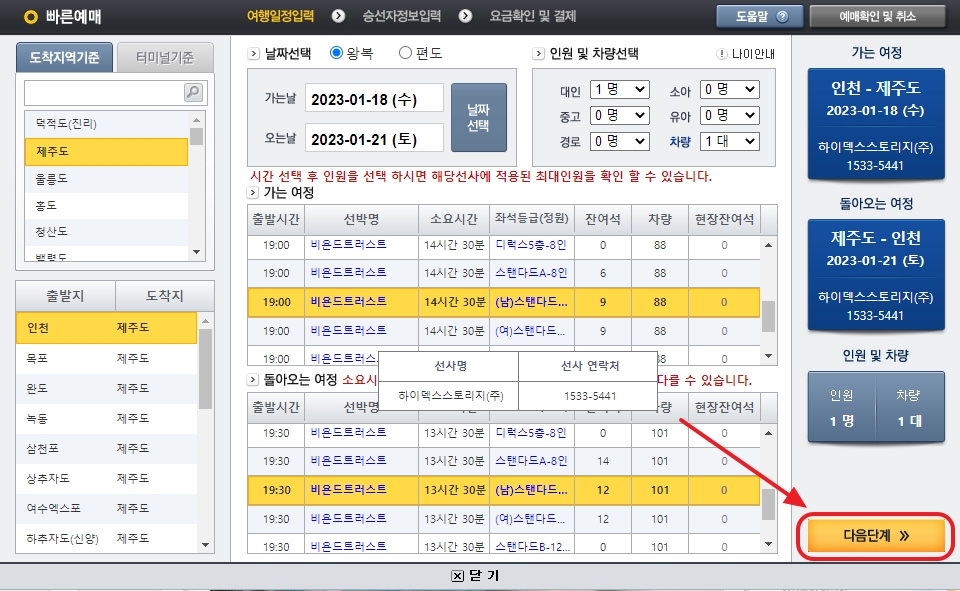Click the 오는날 return date field
The width and height of the screenshot is (960, 591).
(374, 139)
